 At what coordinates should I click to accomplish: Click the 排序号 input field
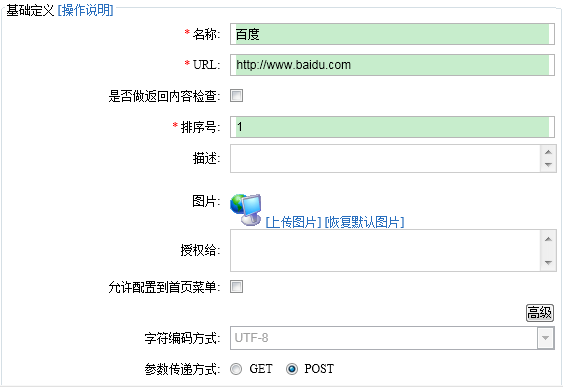(x=392, y=127)
